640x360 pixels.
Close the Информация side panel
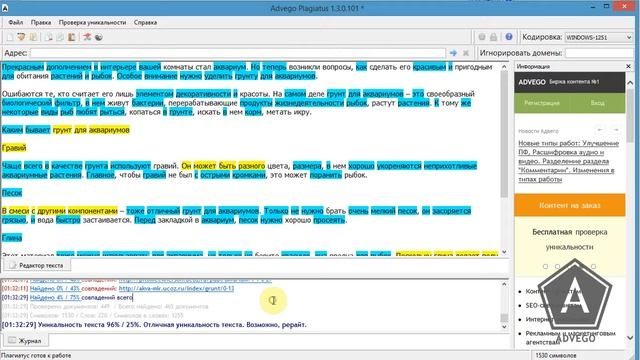(x=629, y=66)
